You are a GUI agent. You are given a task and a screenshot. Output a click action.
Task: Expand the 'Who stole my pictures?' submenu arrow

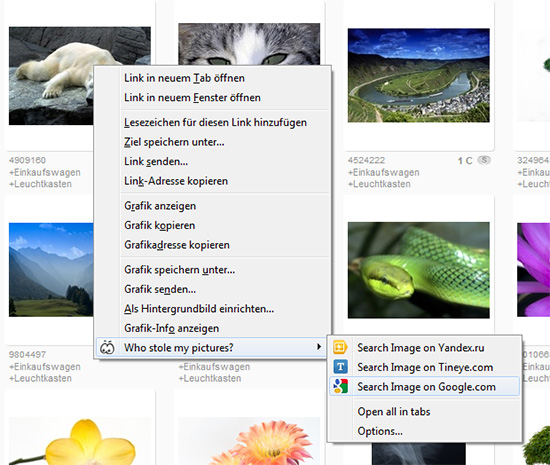(319, 347)
